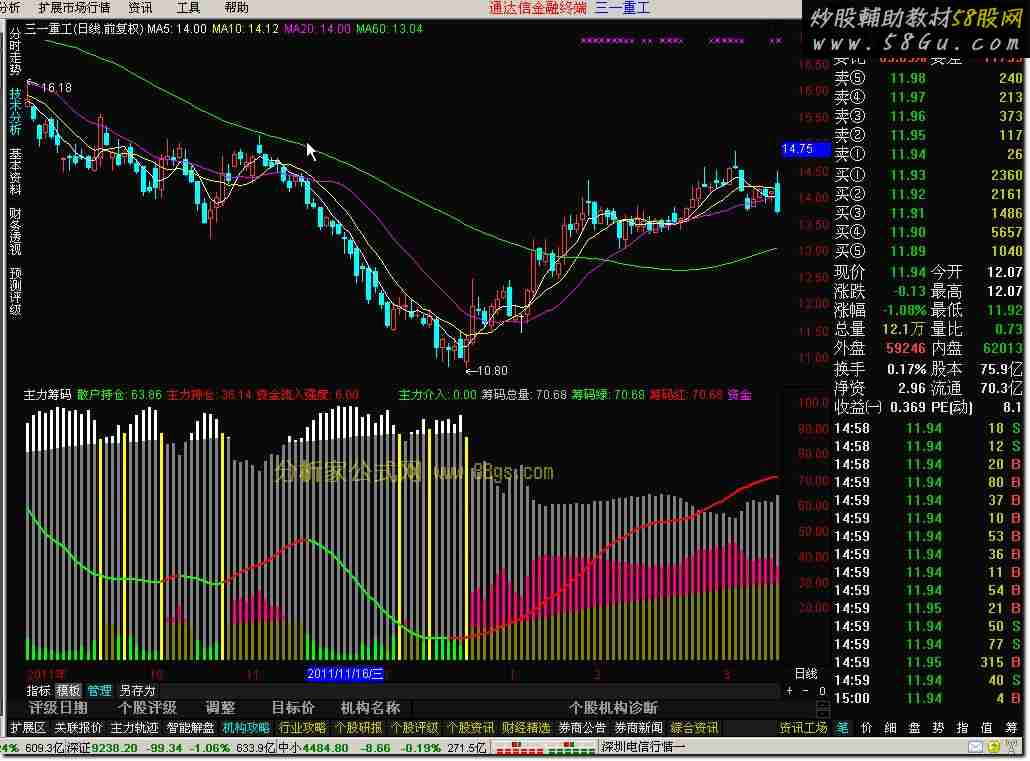Switch to 分时走势 sidebar tab
This screenshot has width=1030, height=761.
[15, 51]
